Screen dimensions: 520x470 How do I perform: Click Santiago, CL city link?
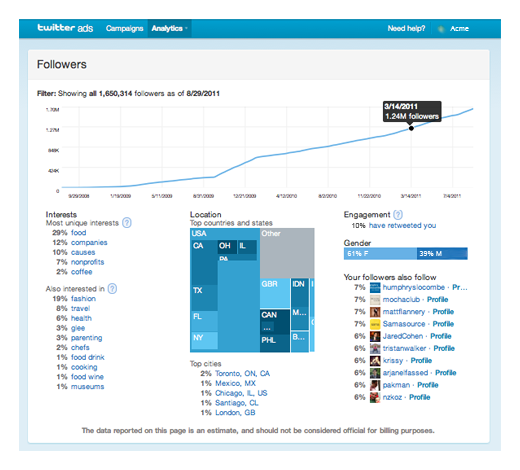pyautogui.click(x=237, y=403)
